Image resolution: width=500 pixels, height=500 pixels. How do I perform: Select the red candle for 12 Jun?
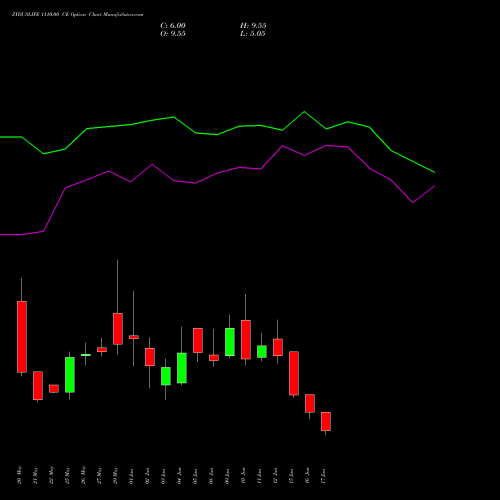278,347
